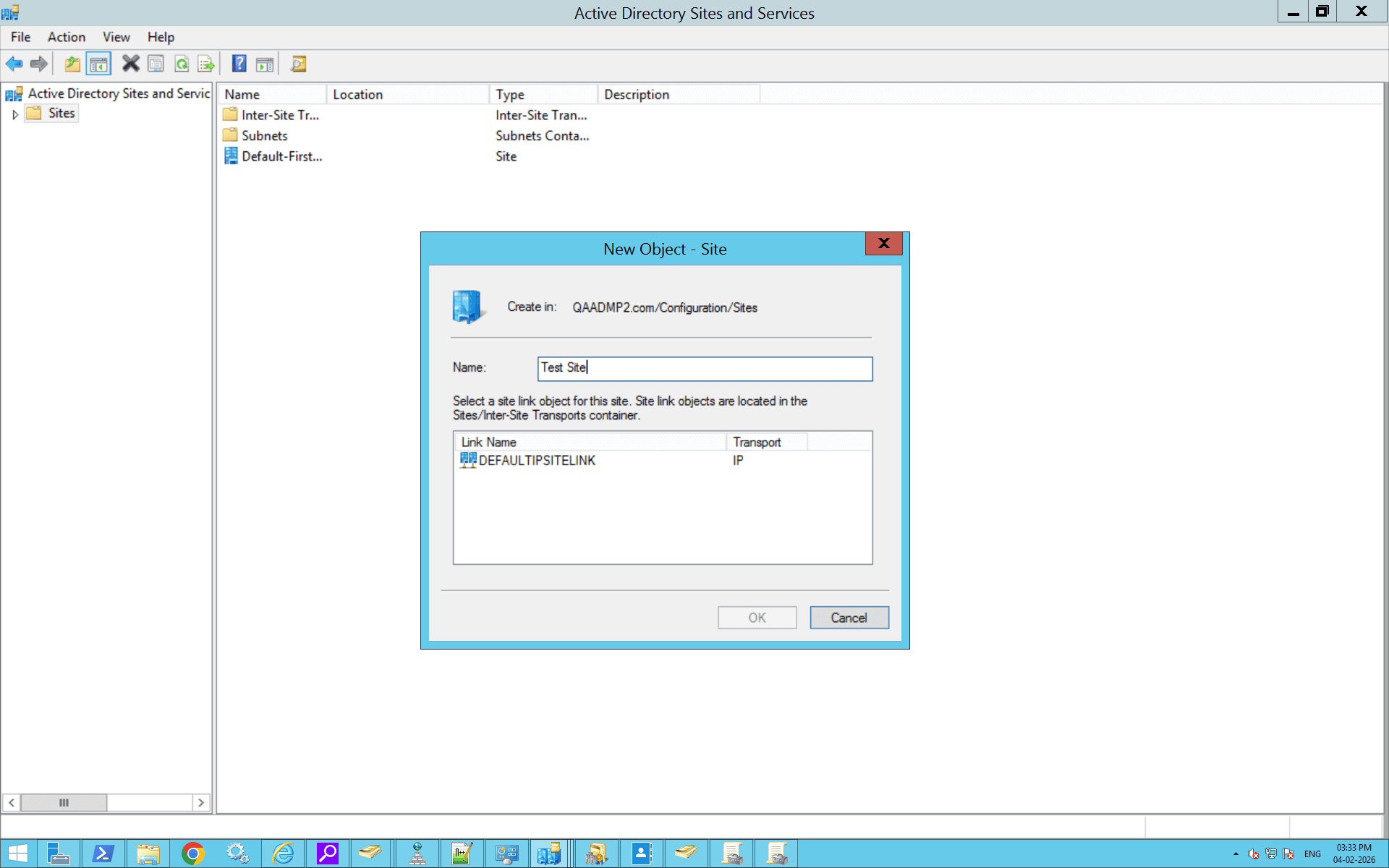Image resolution: width=1389 pixels, height=868 pixels.
Task: Toggle the Show/Hide Console Tree icon
Action: [x=99, y=64]
